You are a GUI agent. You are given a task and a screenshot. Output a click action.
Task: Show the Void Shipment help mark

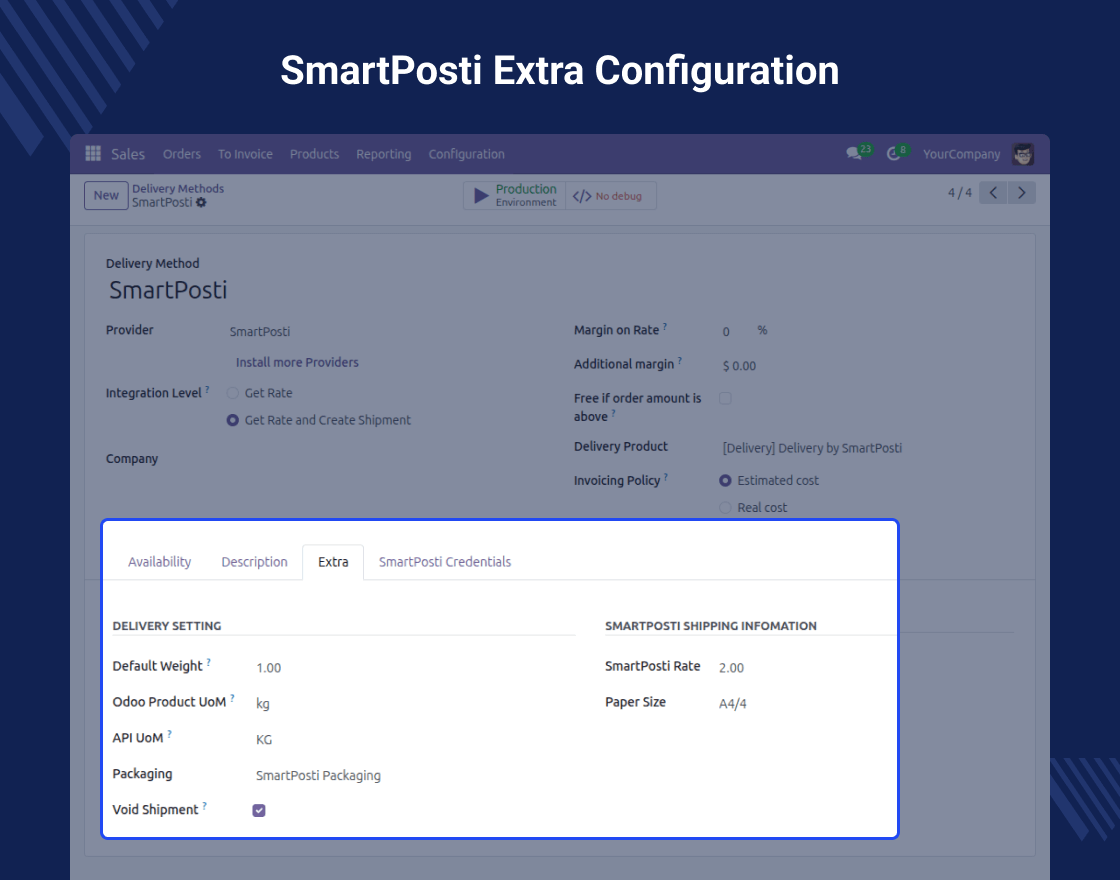click(x=204, y=806)
